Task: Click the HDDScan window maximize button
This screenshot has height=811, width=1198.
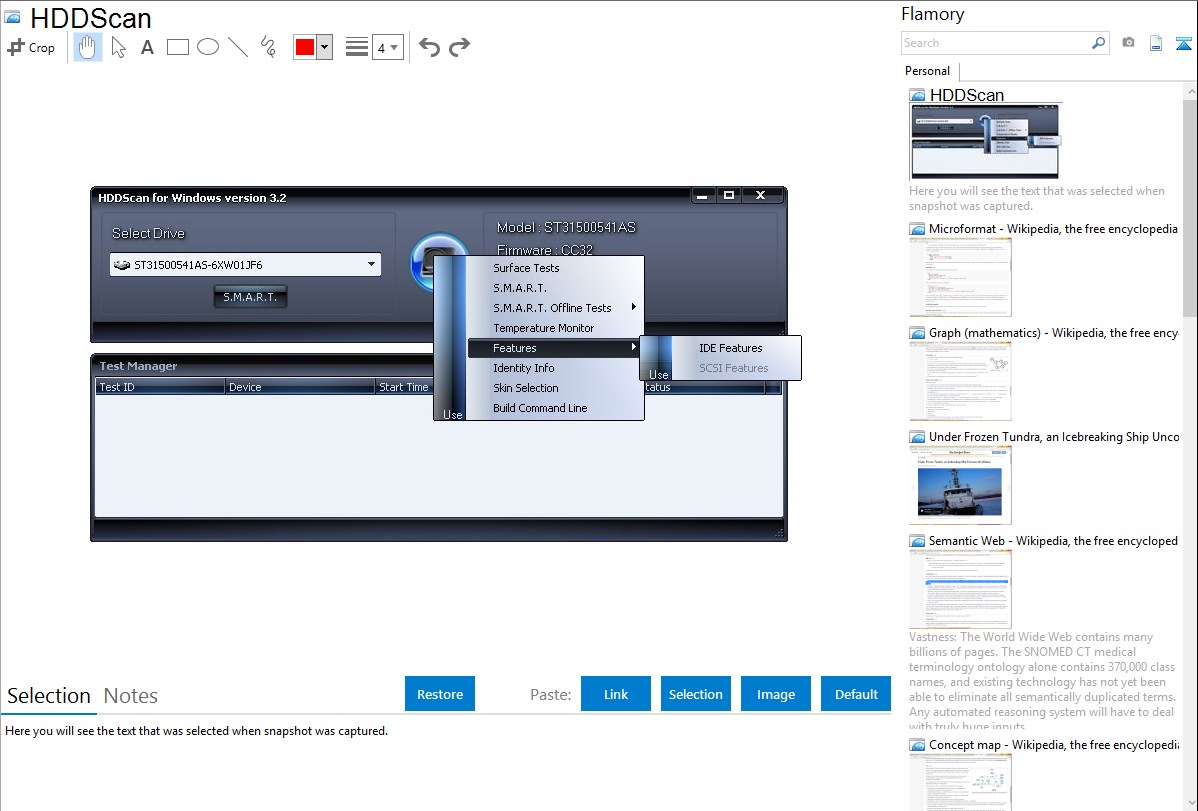Action: pyautogui.click(x=729, y=196)
